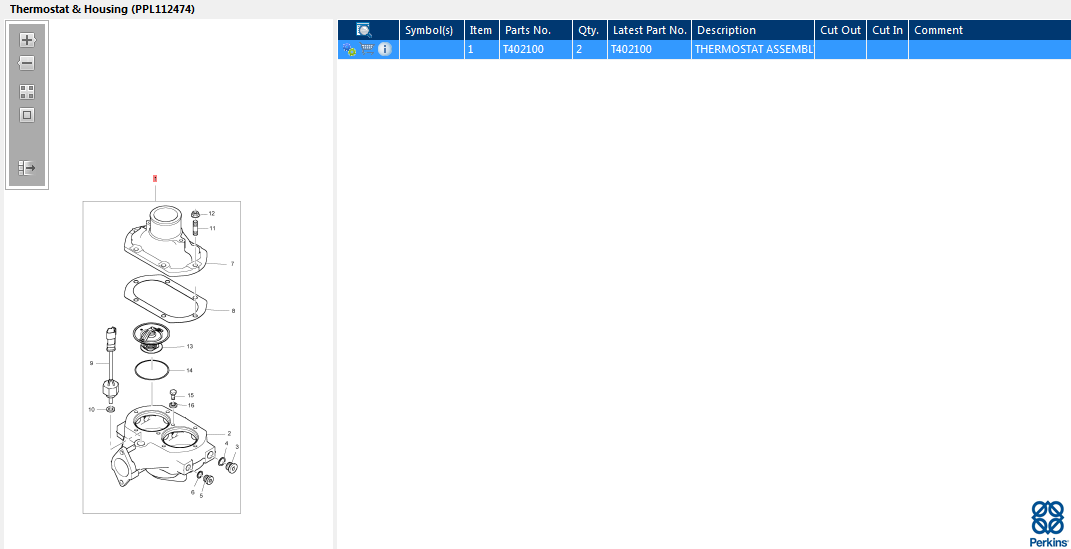Click Thermostat & Housing (PPL112474) title

(x=102, y=10)
